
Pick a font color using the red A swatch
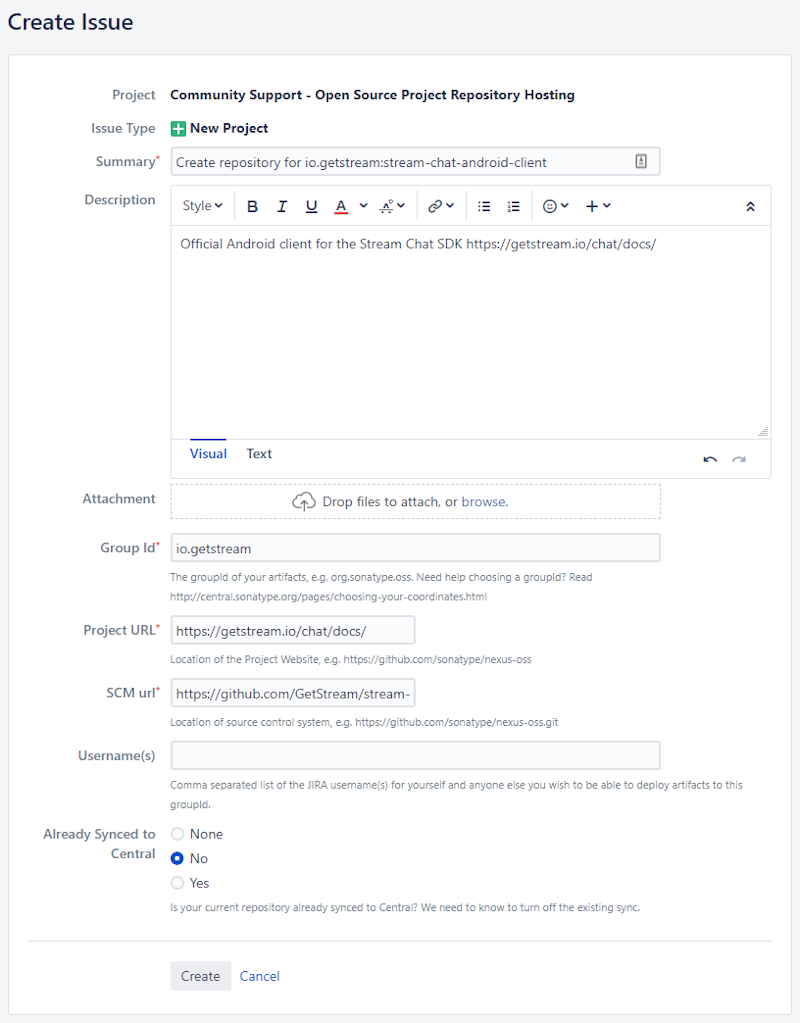(x=341, y=206)
